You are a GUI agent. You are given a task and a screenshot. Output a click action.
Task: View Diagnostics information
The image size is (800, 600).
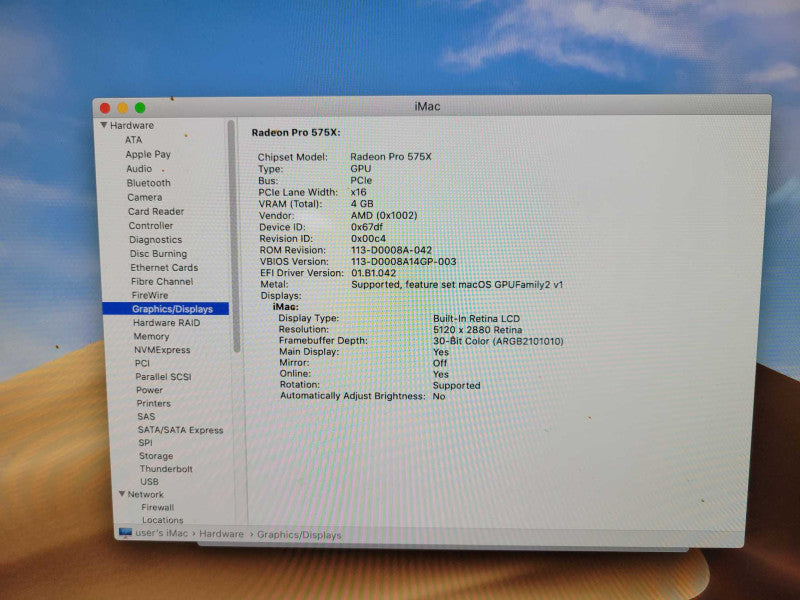[x=155, y=239]
